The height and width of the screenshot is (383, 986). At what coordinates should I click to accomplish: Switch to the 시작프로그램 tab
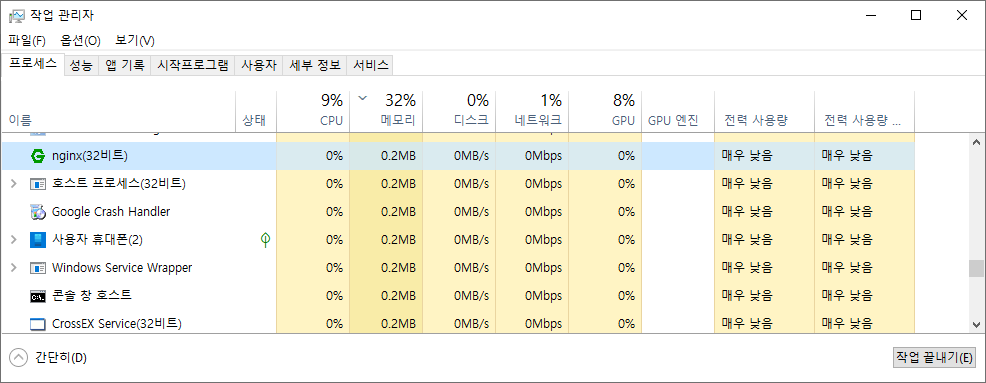point(192,65)
